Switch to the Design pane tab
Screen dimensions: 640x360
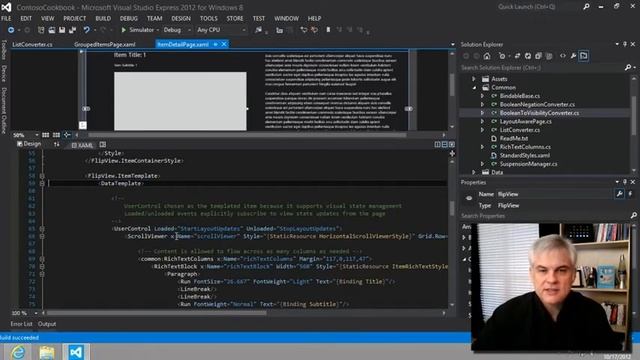[x=29, y=144]
